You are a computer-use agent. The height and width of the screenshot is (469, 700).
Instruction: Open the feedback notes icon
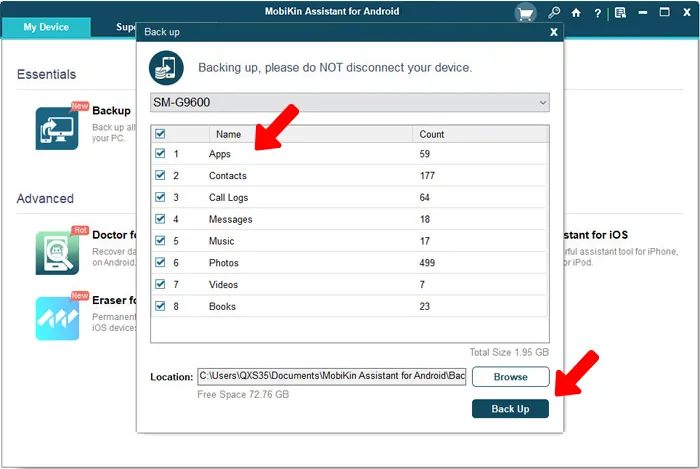(x=620, y=12)
